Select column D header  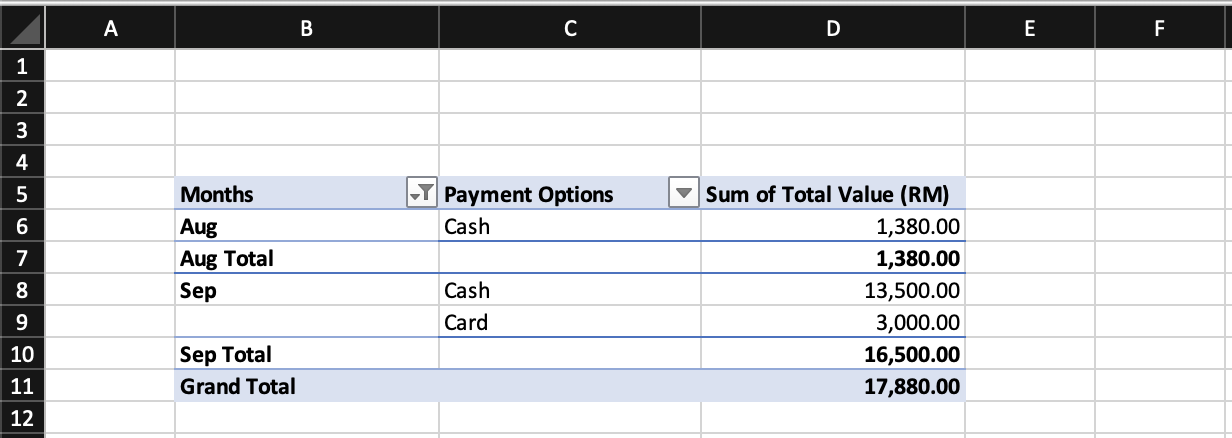(x=833, y=29)
